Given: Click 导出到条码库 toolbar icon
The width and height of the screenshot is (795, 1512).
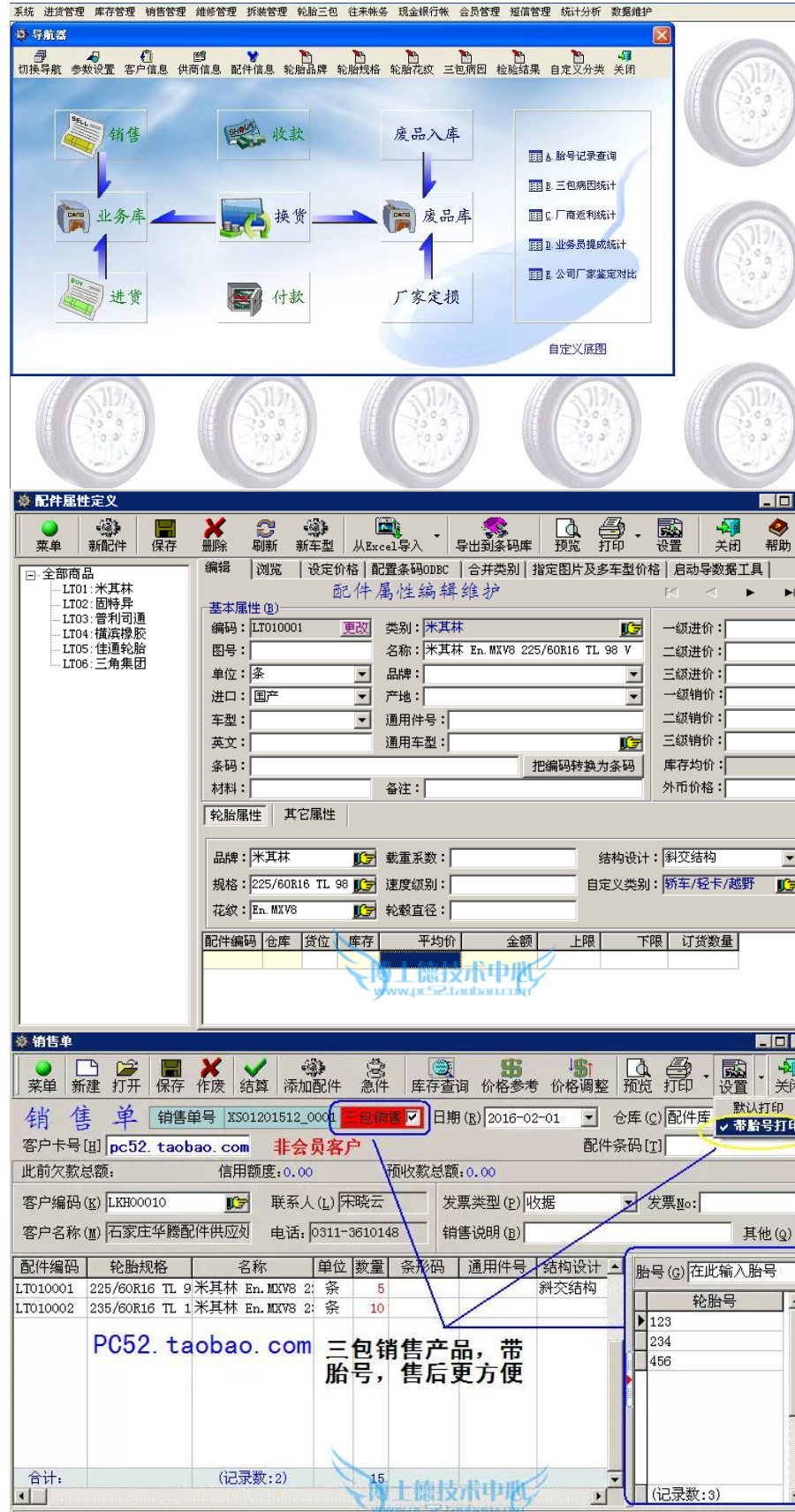Looking at the screenshot, I should (494, 536).
